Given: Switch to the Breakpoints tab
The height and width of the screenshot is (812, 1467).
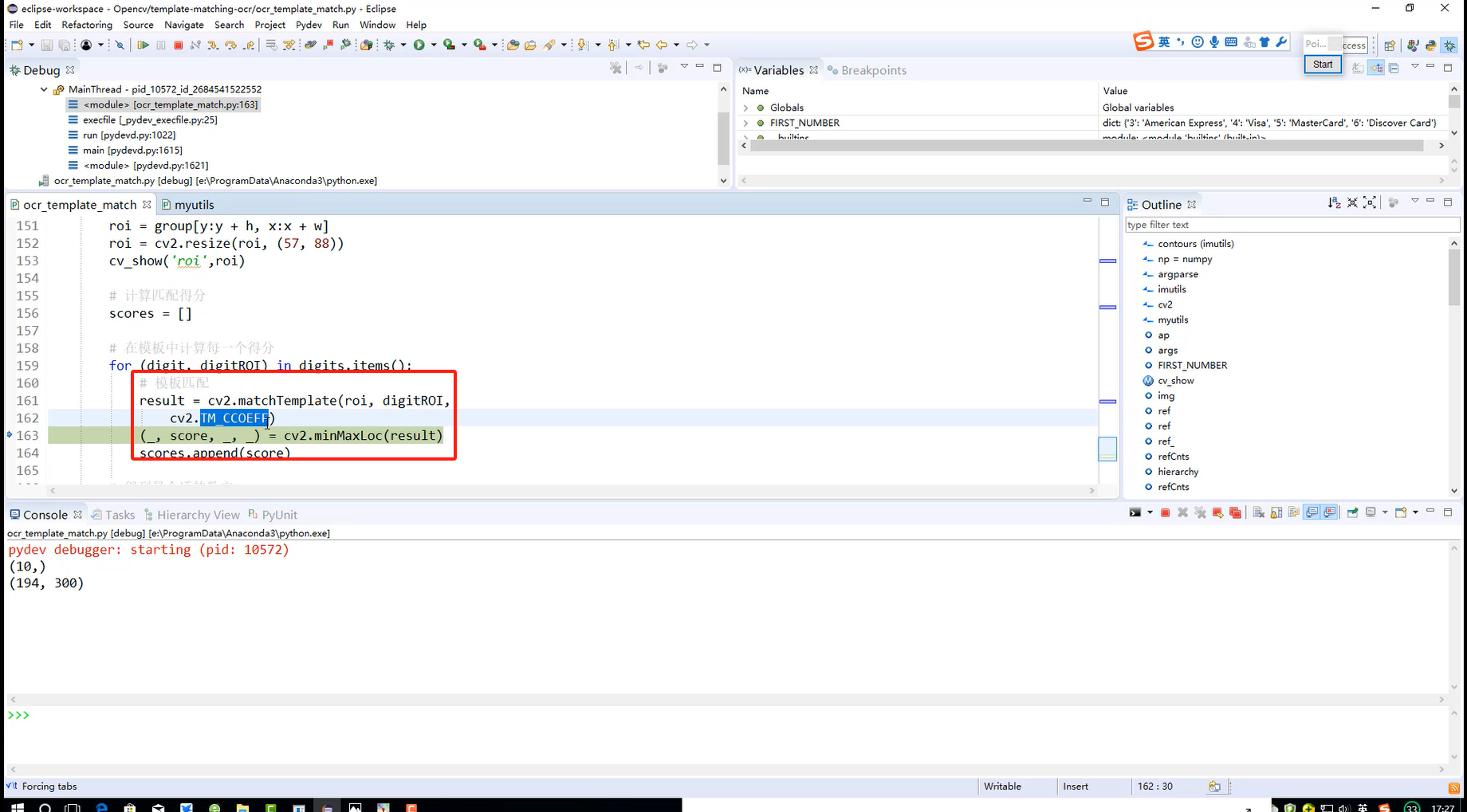Looking at the screenshot, I should [867, 70].
